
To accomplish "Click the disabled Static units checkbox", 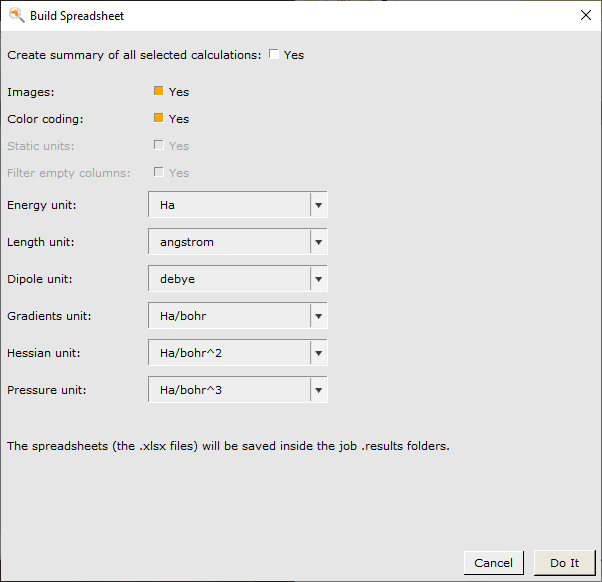I will click(159, 145).
